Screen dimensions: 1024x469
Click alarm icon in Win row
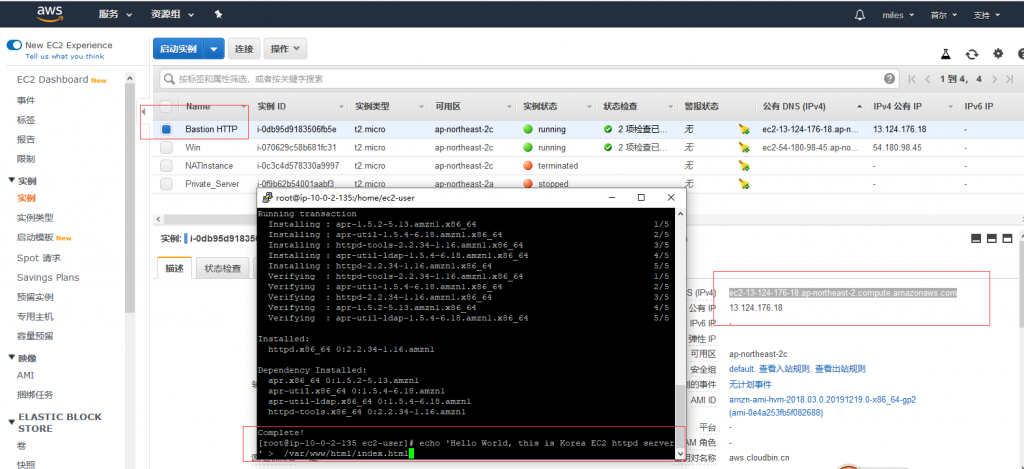click(744, 148)
